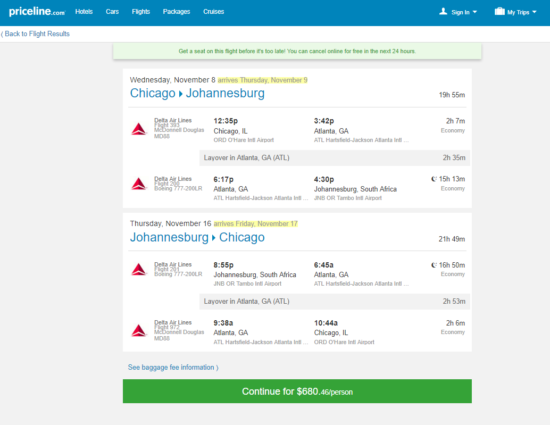550x425 pixels.
Task: Click overnight moon icon beside 15h 13m
Action: [x=434, y=179]
